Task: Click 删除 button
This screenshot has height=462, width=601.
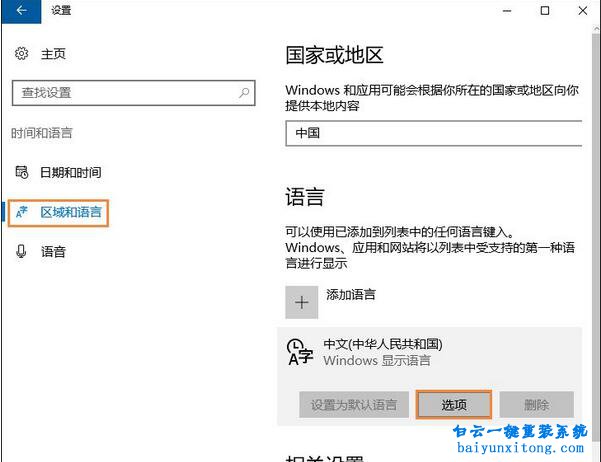Action: click(537, 404)
